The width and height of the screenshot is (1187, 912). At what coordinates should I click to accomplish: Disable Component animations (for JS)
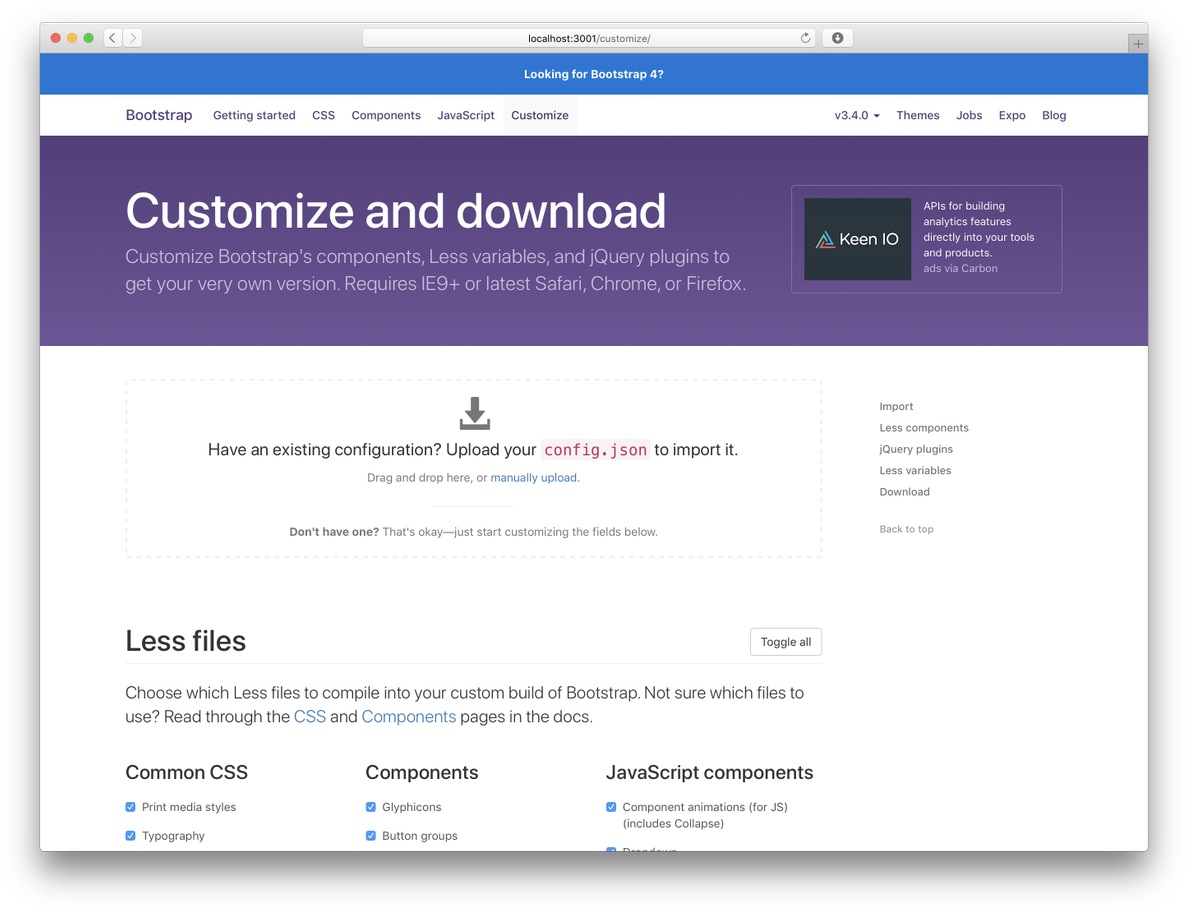[x=611, y=807]
